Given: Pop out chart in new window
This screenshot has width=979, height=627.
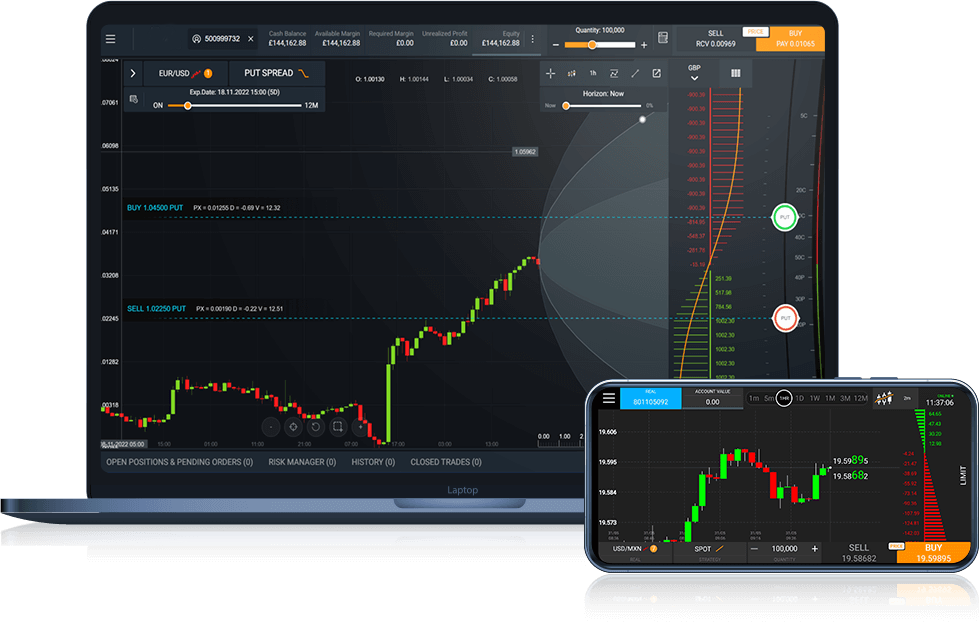Looking at the screenshot, I should 656,74.
